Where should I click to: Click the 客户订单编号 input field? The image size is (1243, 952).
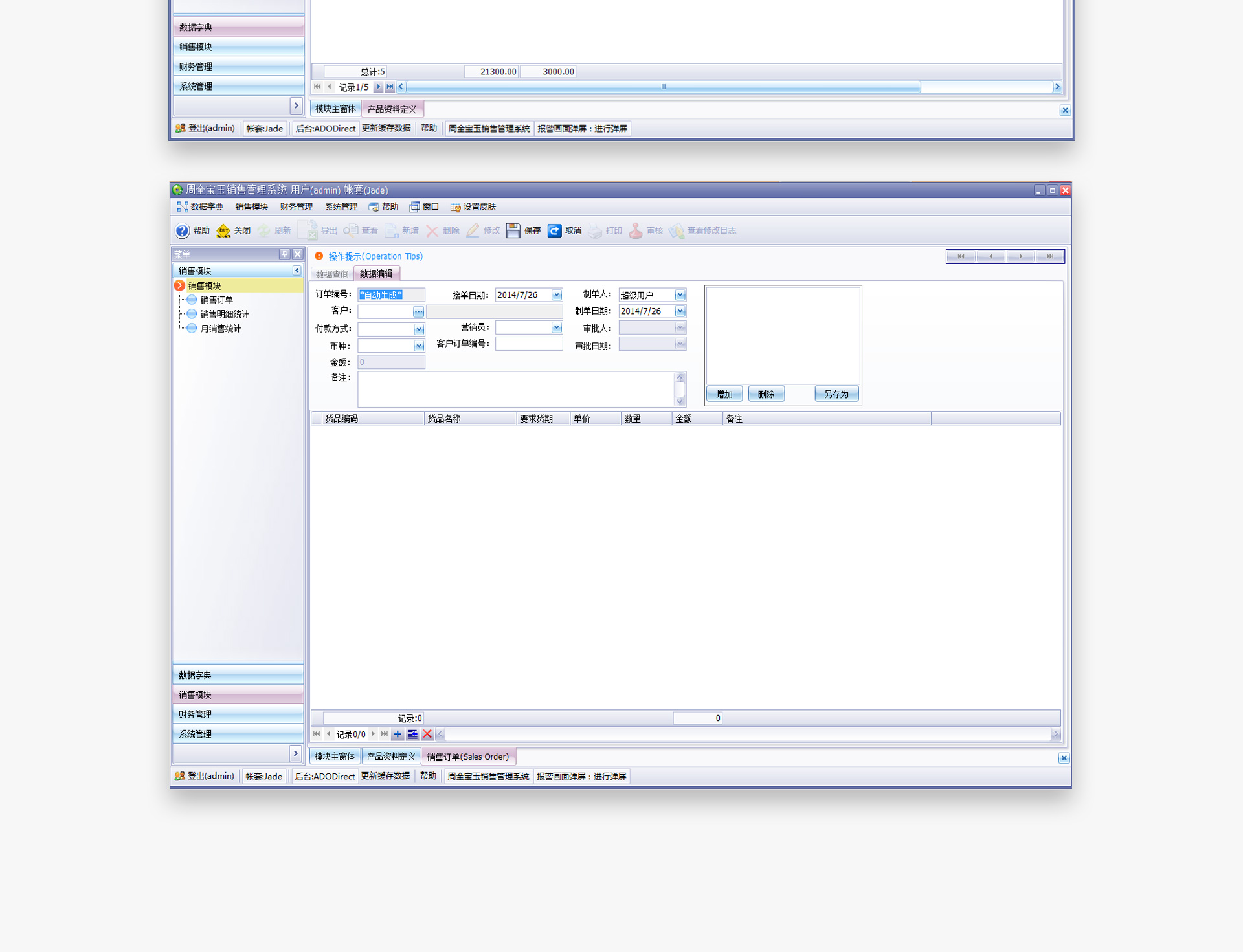pyautogui.click(x=528, y=344)
